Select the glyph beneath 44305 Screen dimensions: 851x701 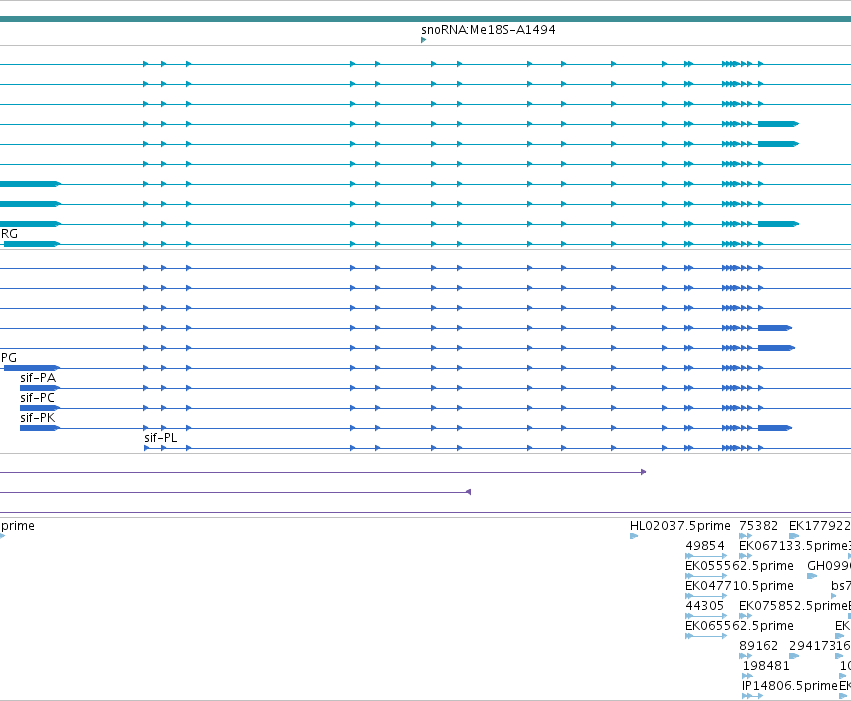[706, 616]
